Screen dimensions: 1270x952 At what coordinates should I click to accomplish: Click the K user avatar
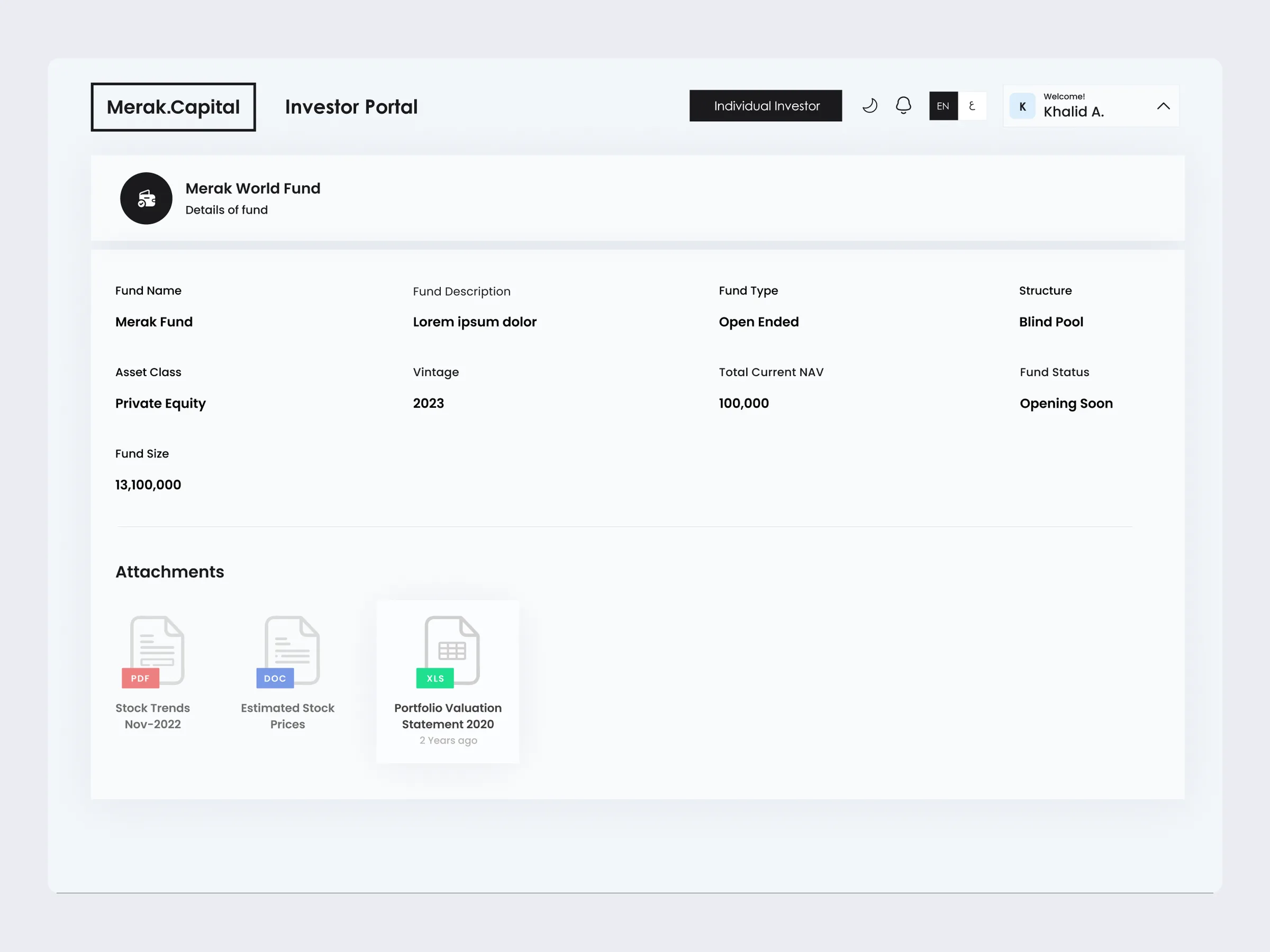tap(1022, 106)
